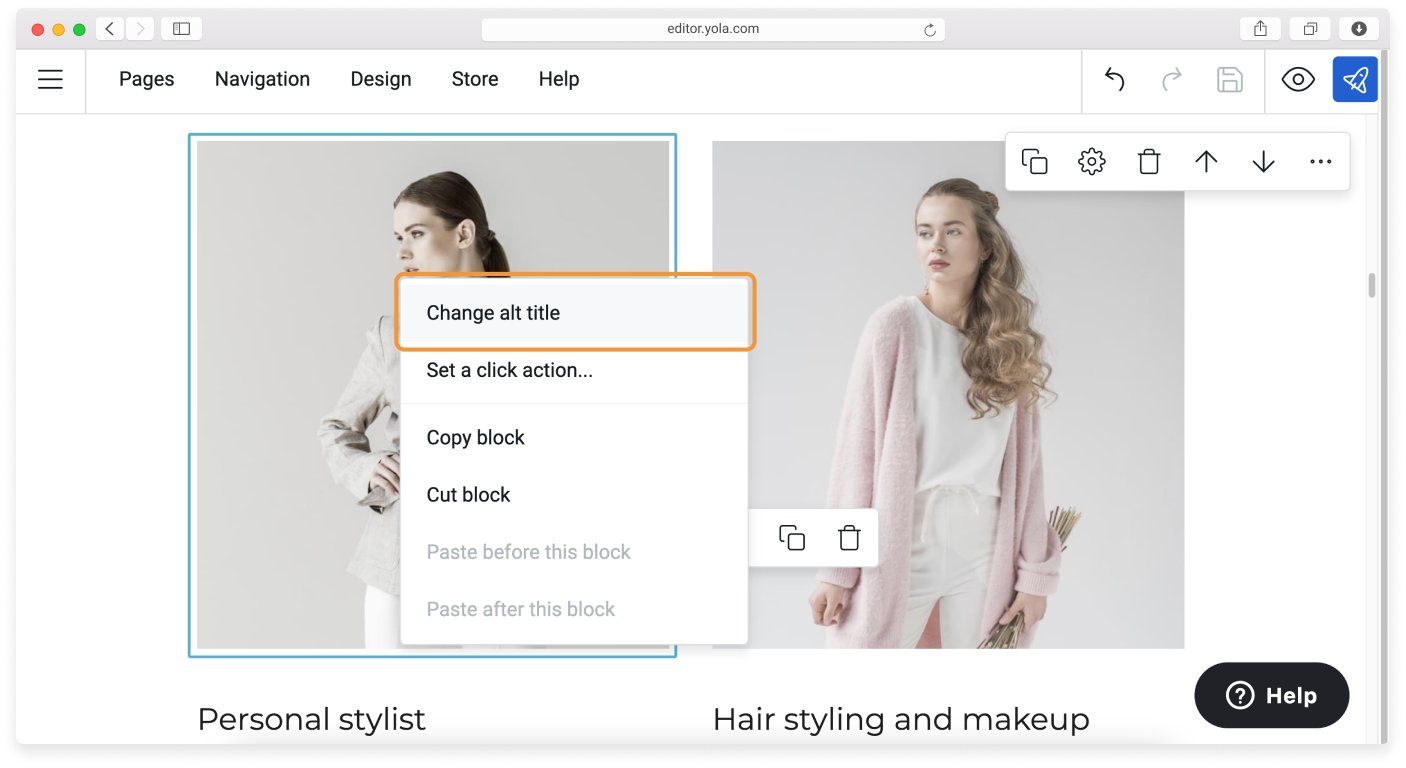
Task: Save the site with the disk icon
Action: 1229,79
